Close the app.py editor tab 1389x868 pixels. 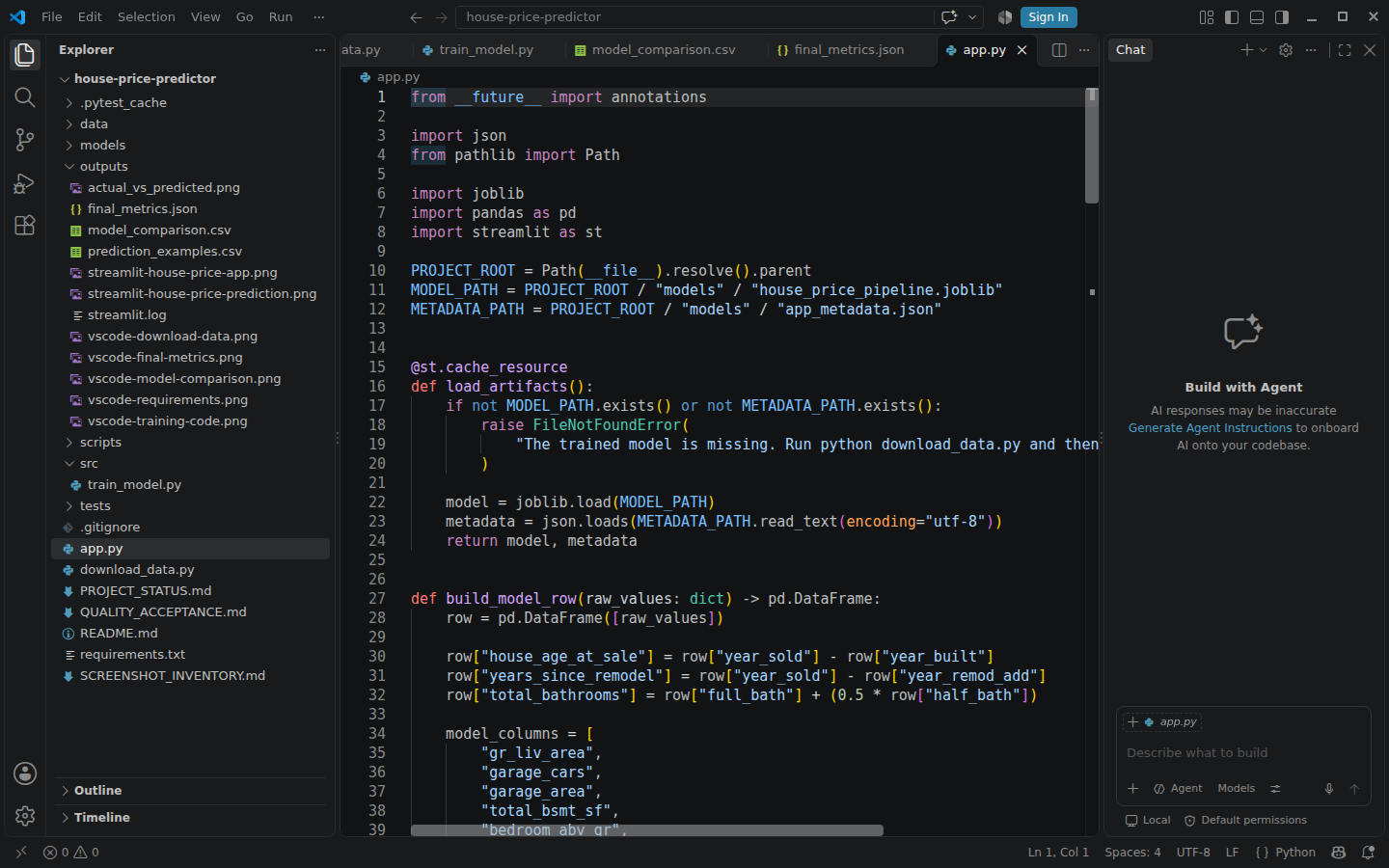click(x=1022, y=50)
